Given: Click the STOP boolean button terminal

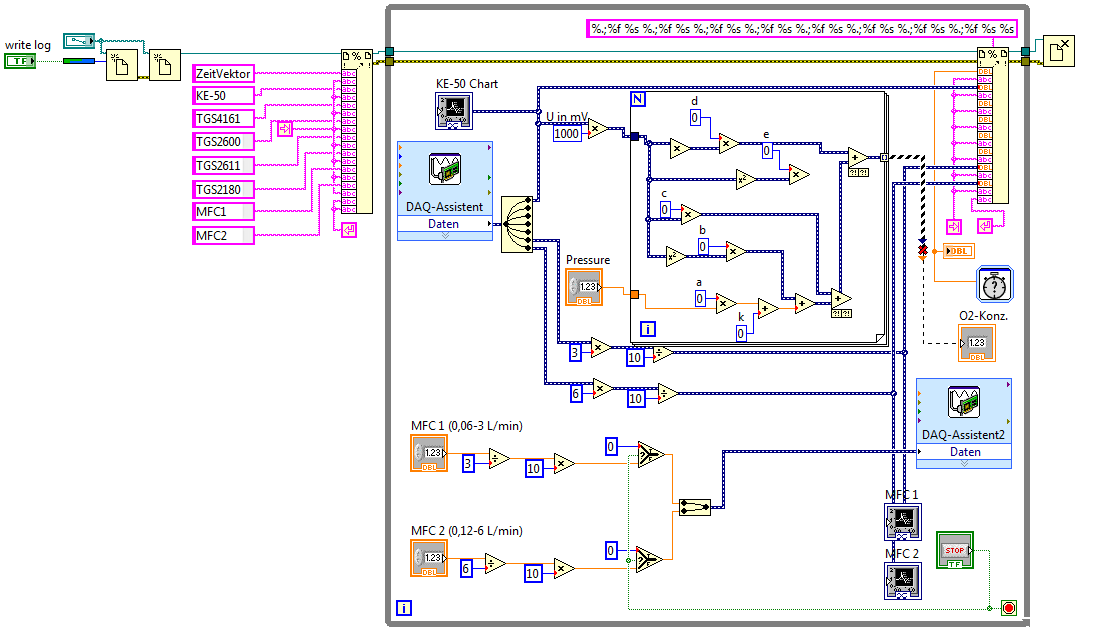Looking at the screenshot, I should [x=955, y=550].
